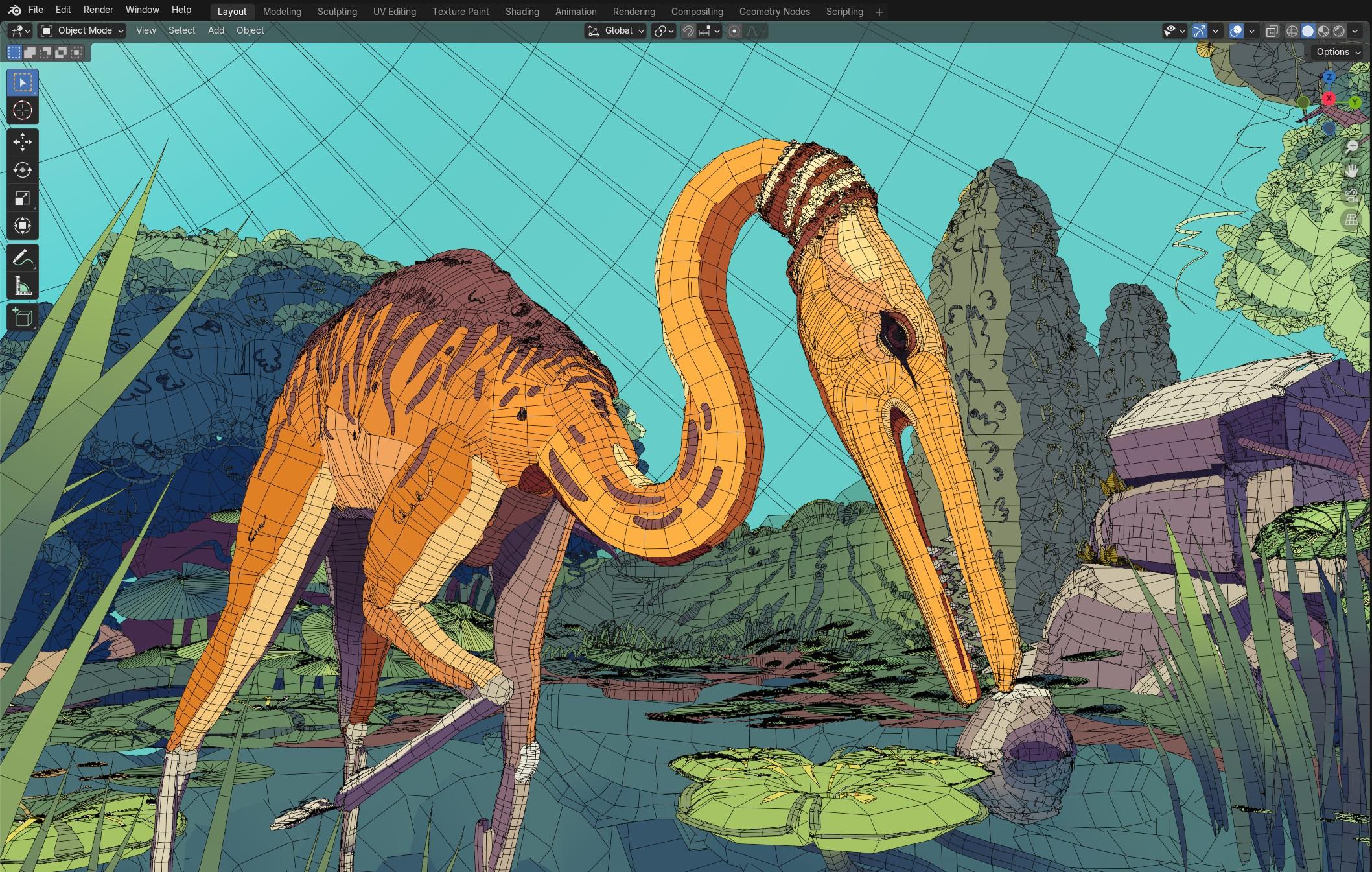Open the Add menu in viewport header
The width and height of the screenshot is (1372, 872).
216,30
